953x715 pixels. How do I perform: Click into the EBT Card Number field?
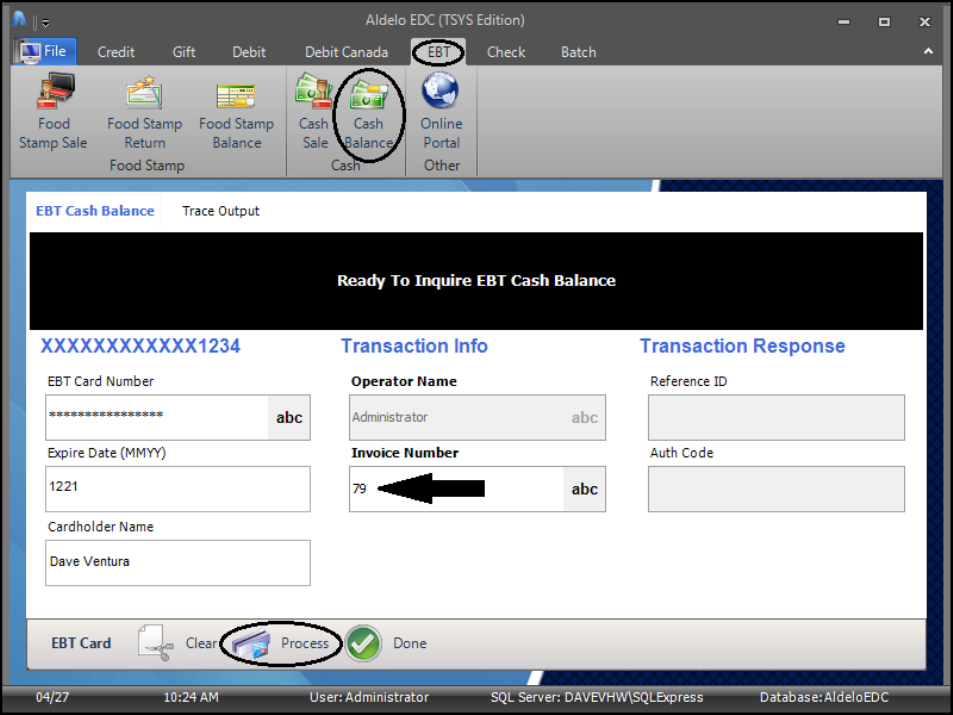point(157,417)
